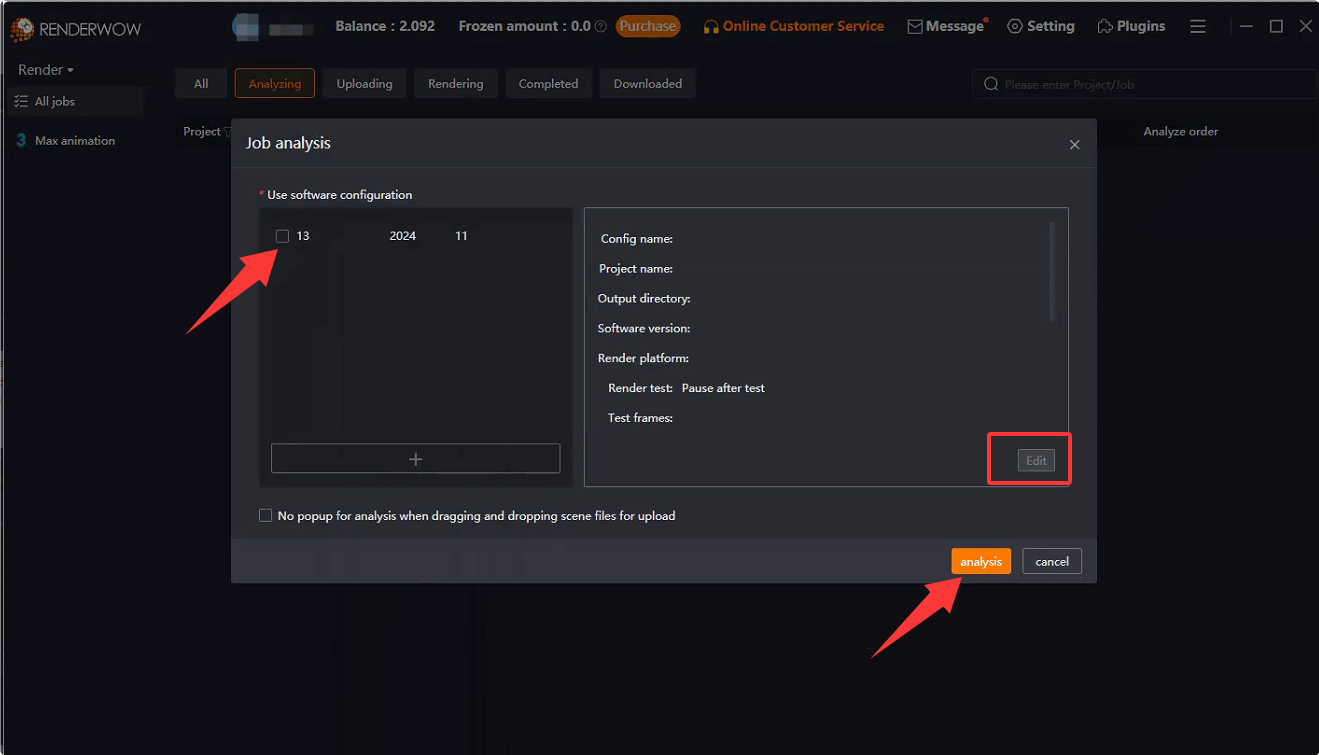Check the checkbox next to config 13
Screen dimensions: 1319x755
pos(282,235)
